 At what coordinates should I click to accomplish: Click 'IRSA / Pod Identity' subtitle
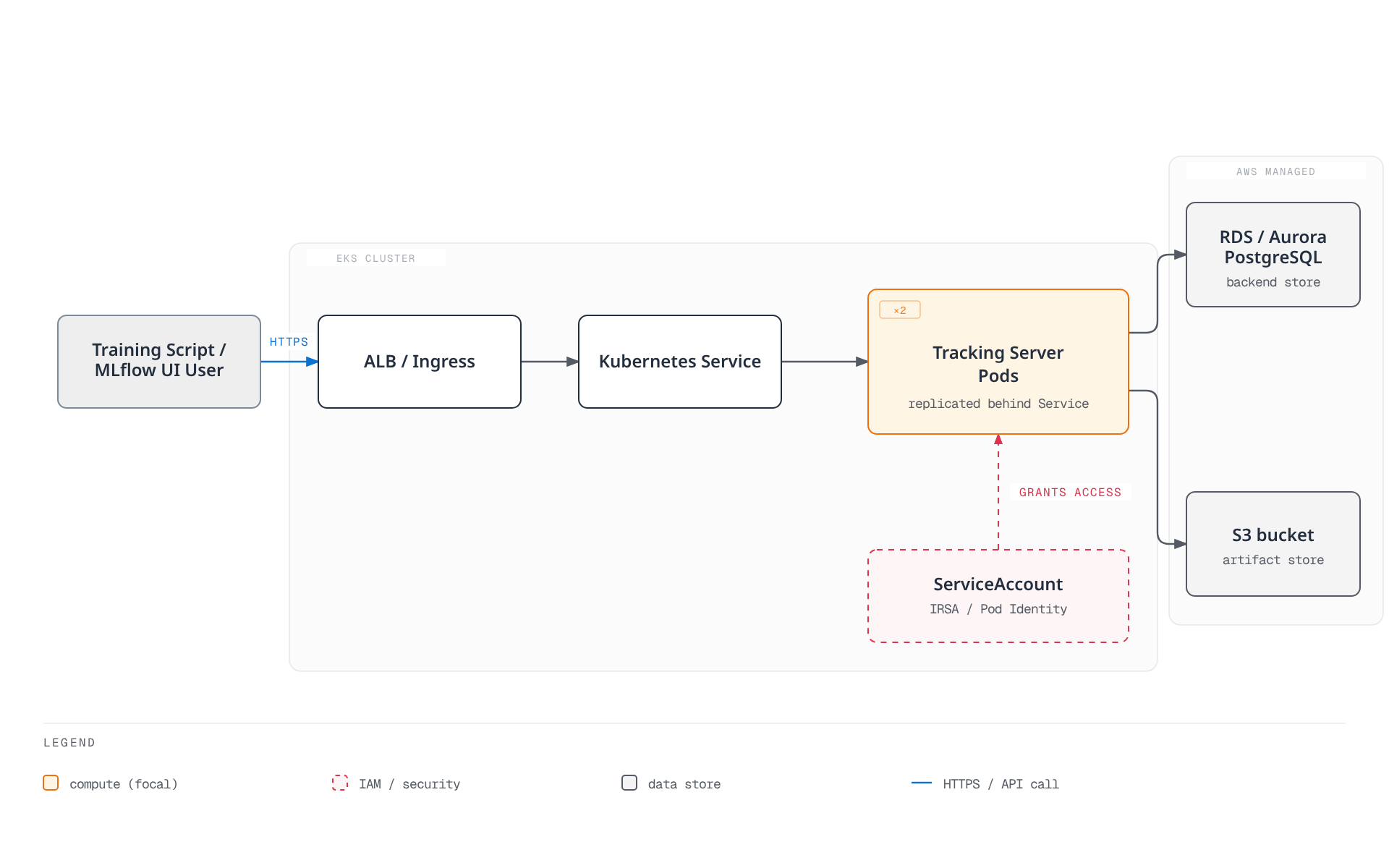[x=998, y=609]
